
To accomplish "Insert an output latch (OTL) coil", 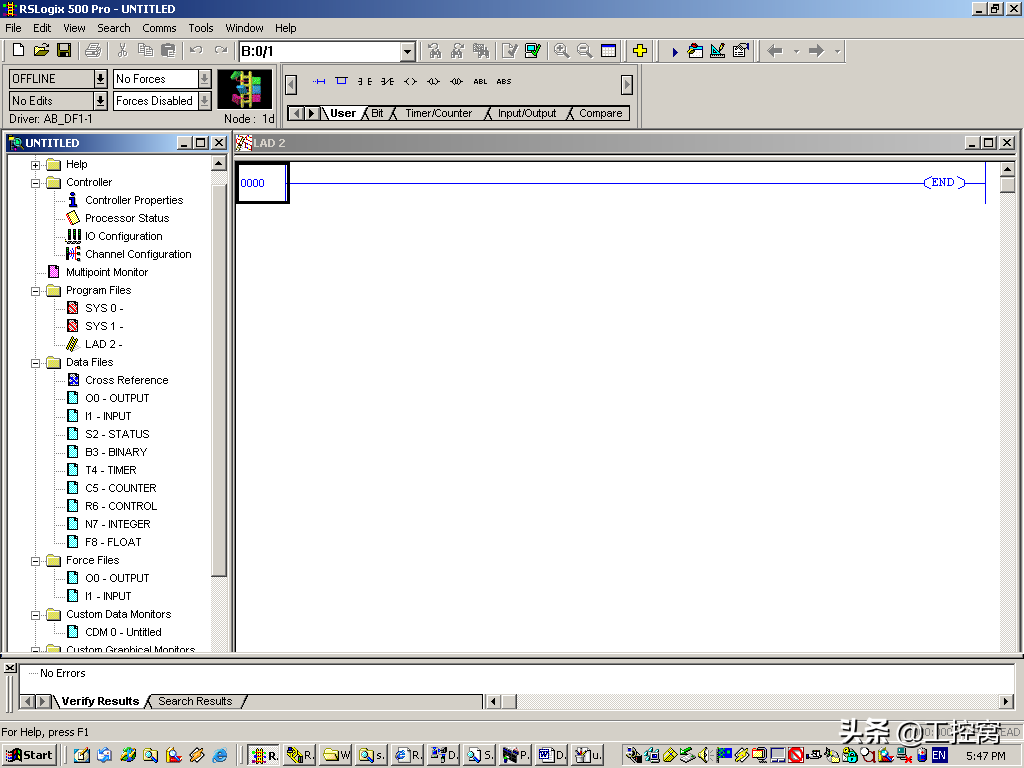I will click(433, 82).
